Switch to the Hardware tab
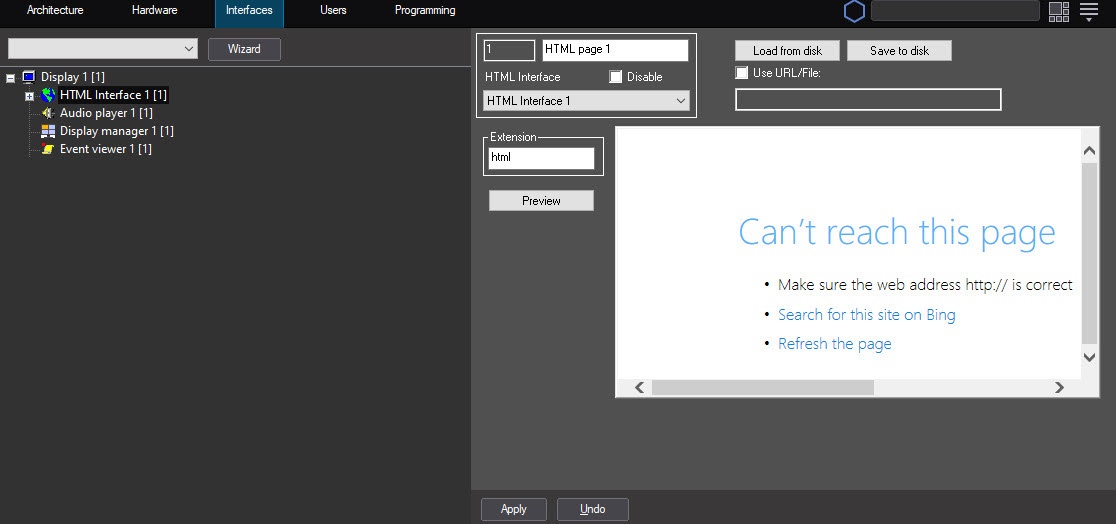This screenshot has height=524, width=1116. [154, 11]
